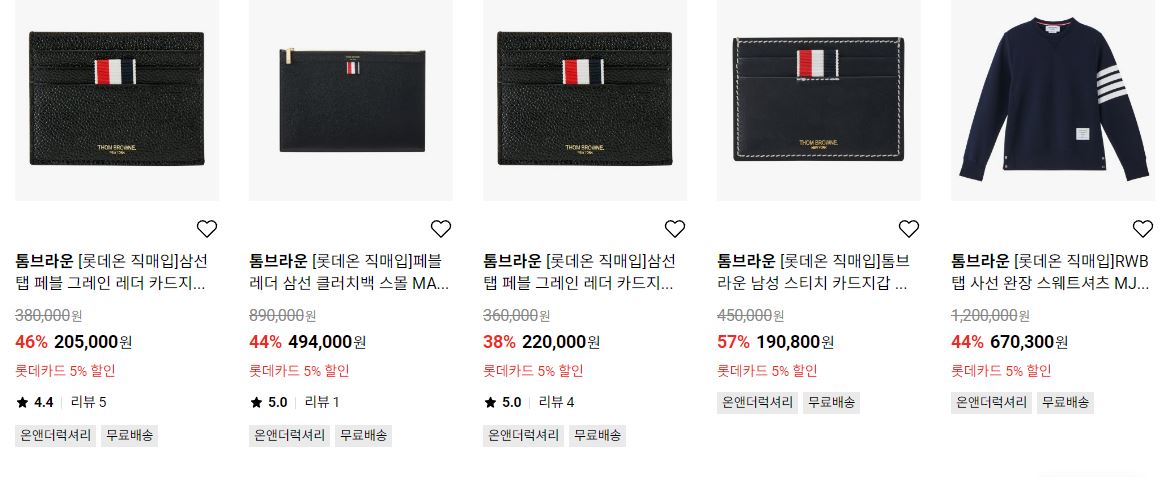Screen dimensions: 1171x477
Task: Click the 46% 205,000원 sale price
Action: (74, 342)
